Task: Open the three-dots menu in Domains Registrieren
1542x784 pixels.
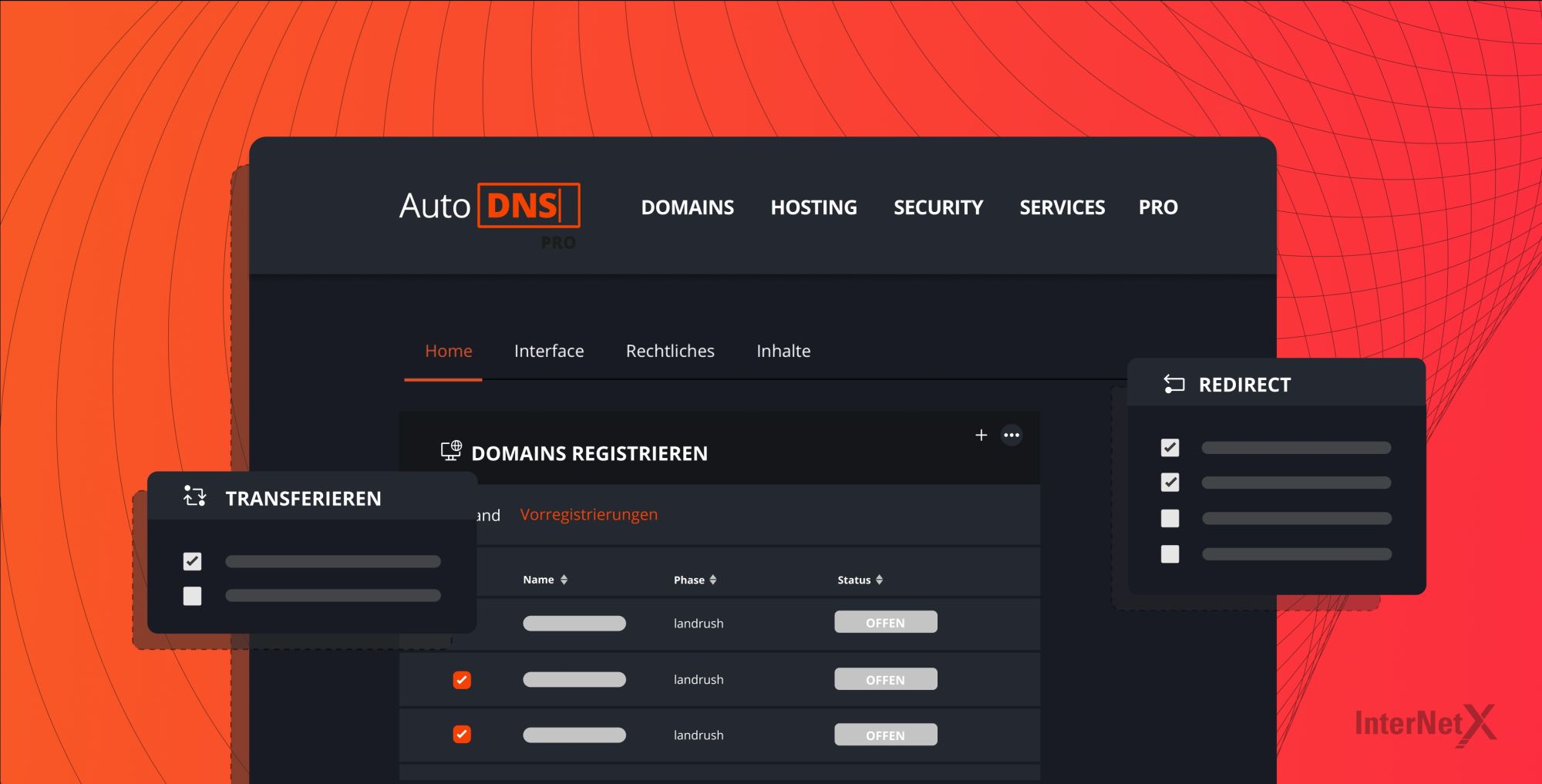Action: click(x=1012, y=436)
